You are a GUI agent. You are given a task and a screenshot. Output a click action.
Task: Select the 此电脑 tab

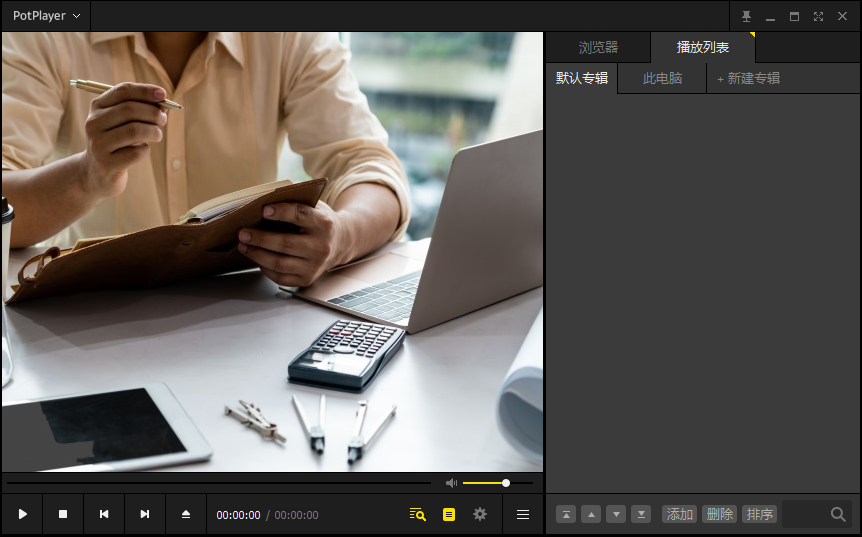(662, 78)
